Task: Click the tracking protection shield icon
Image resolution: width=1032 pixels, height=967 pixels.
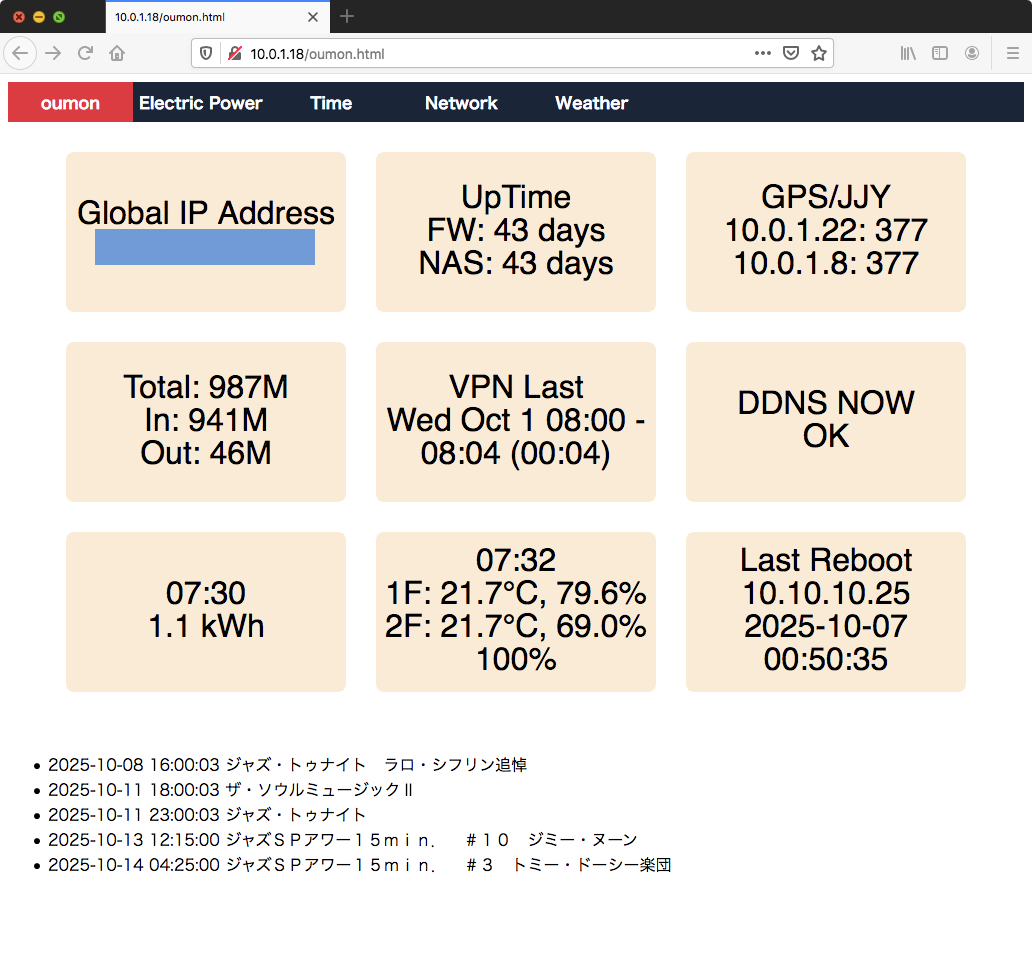Action: coord(207,53)
